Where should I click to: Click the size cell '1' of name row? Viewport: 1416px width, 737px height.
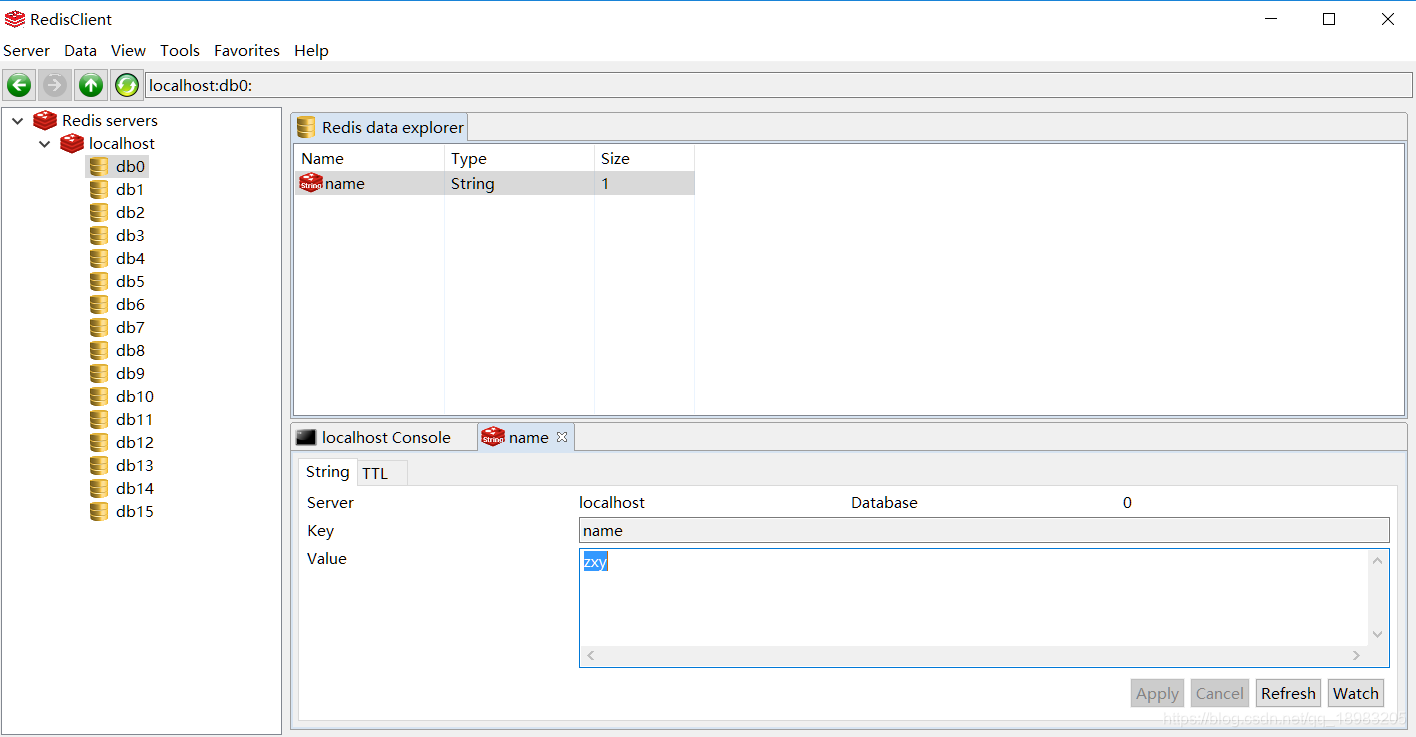click(x=644, y=183)
